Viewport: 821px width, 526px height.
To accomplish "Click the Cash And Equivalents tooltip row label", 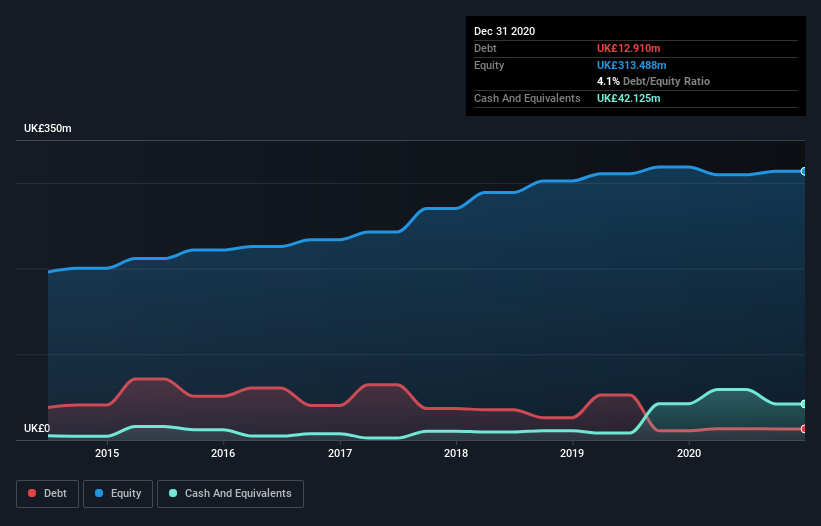I will [527, 98].
